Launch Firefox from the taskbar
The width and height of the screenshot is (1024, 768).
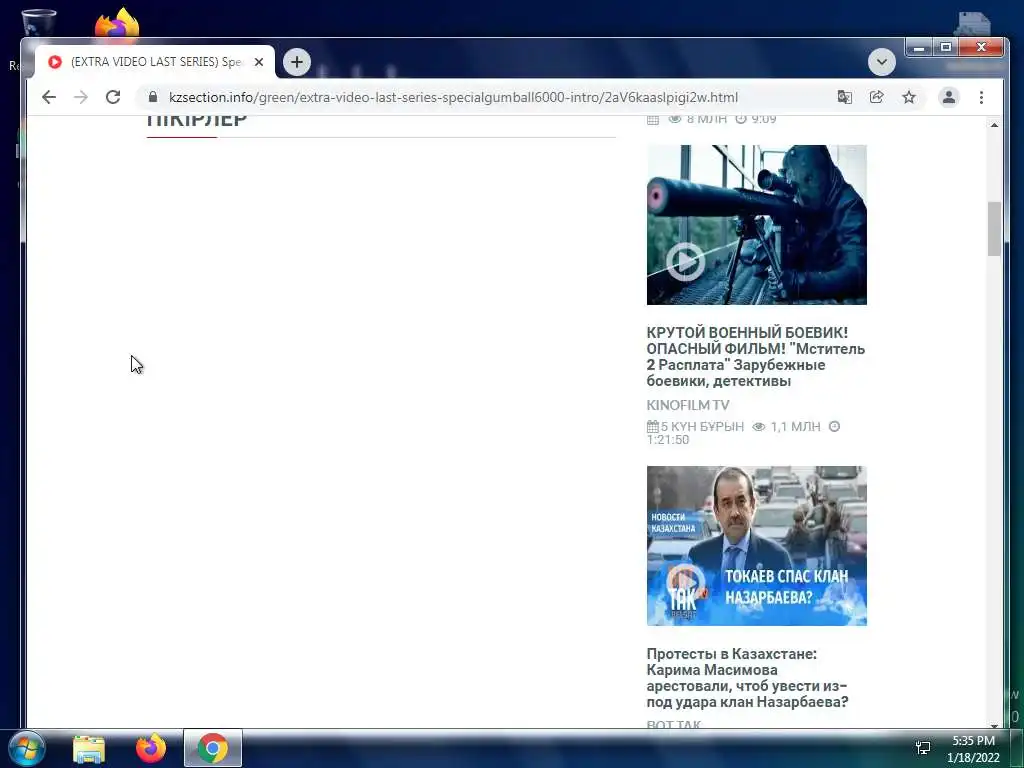tap(151, 748)
